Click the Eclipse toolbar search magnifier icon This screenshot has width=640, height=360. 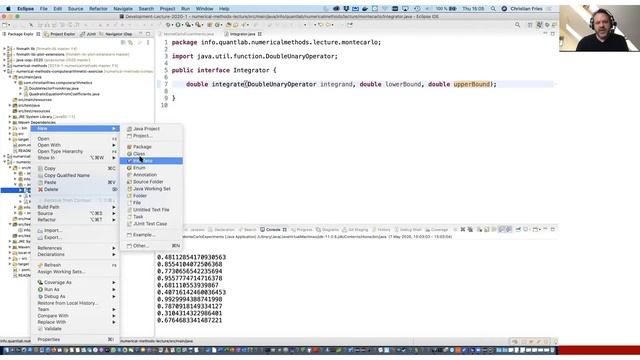click(518, 25)
